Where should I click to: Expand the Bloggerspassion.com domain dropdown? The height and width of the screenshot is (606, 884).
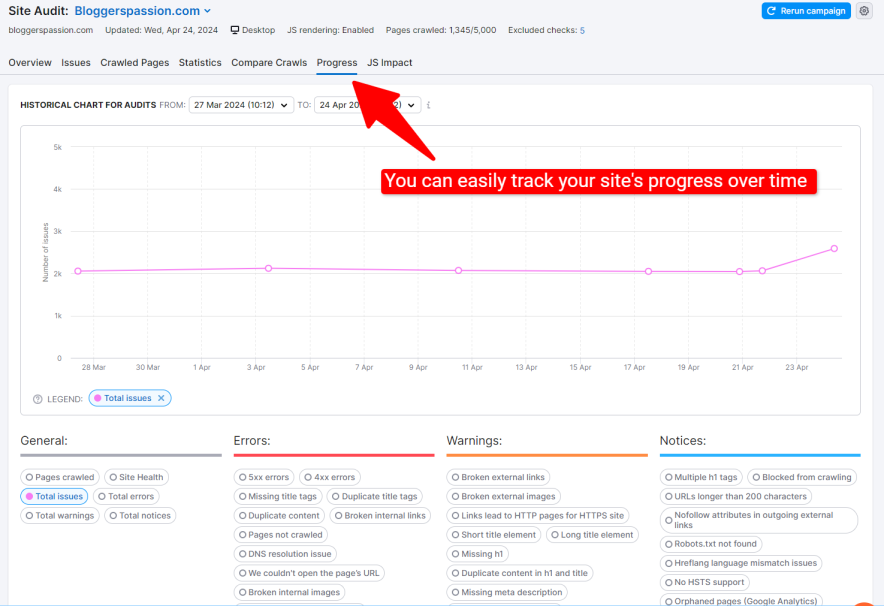point(142,11)
